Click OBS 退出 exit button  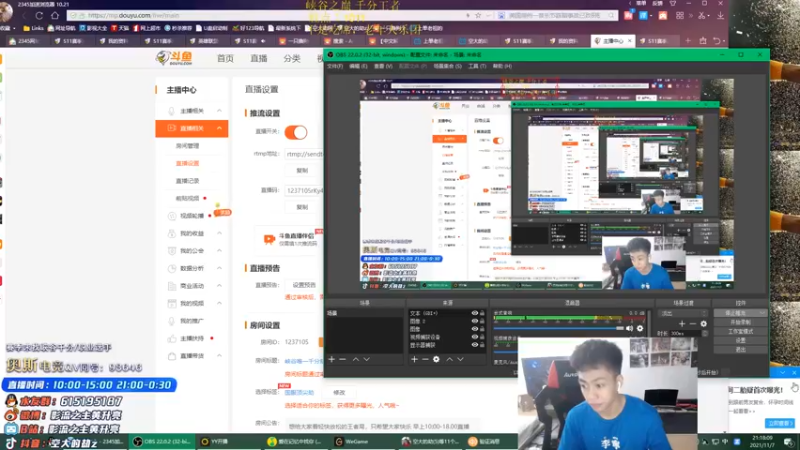point(740,349)
